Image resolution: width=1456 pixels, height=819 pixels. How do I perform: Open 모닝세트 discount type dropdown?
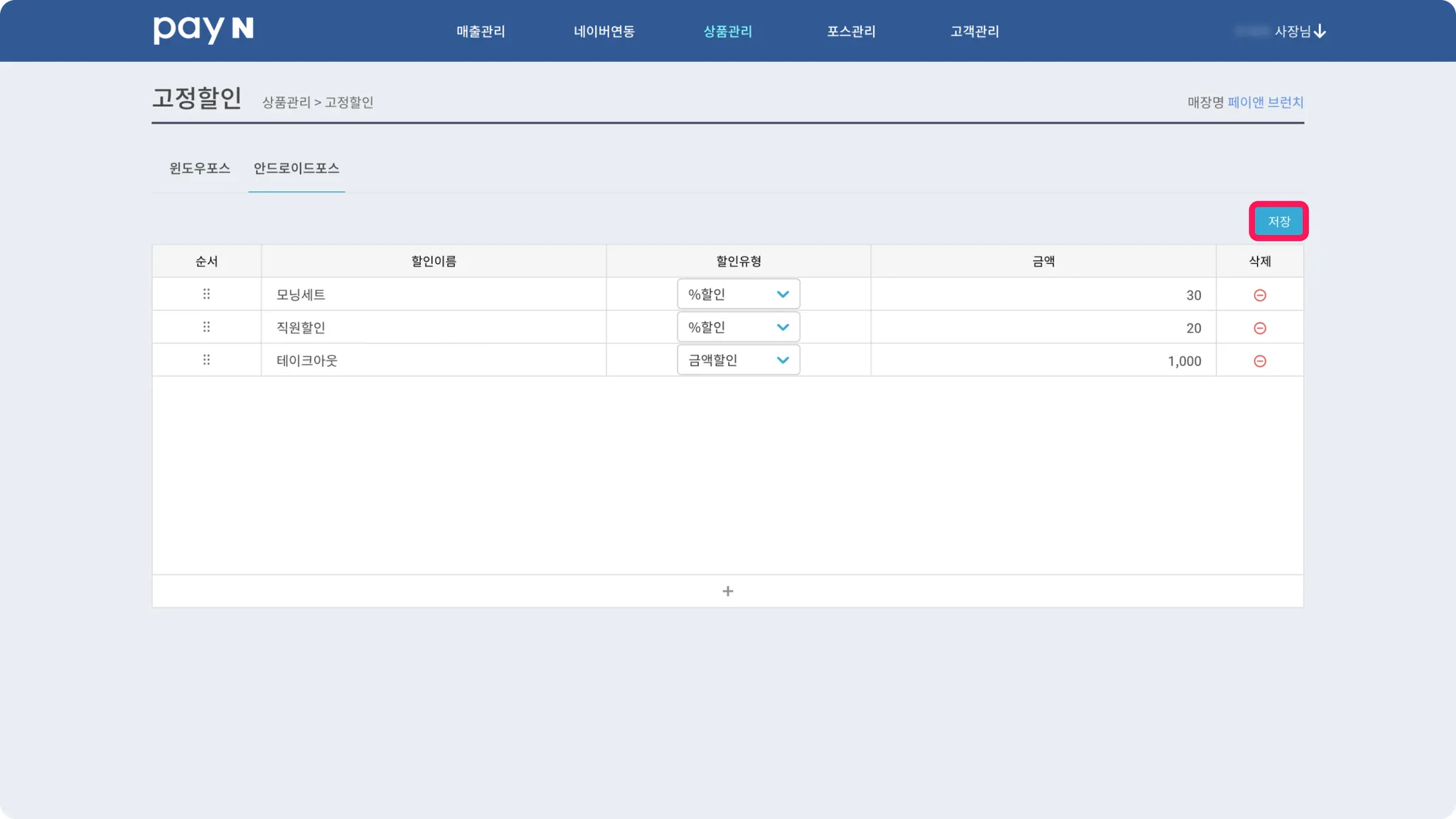[738, 294]
